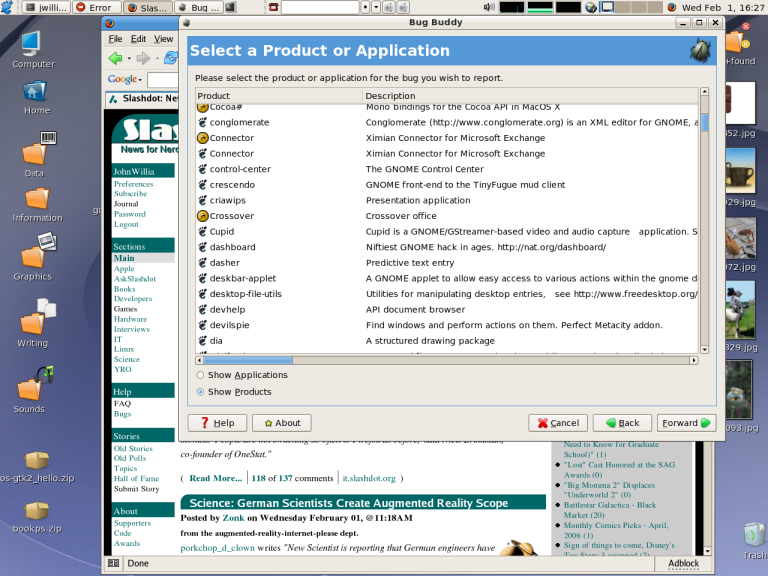Click the vertical scrollbar thumb in product list
Screen dimensions: 768x576
pos(704,122)
